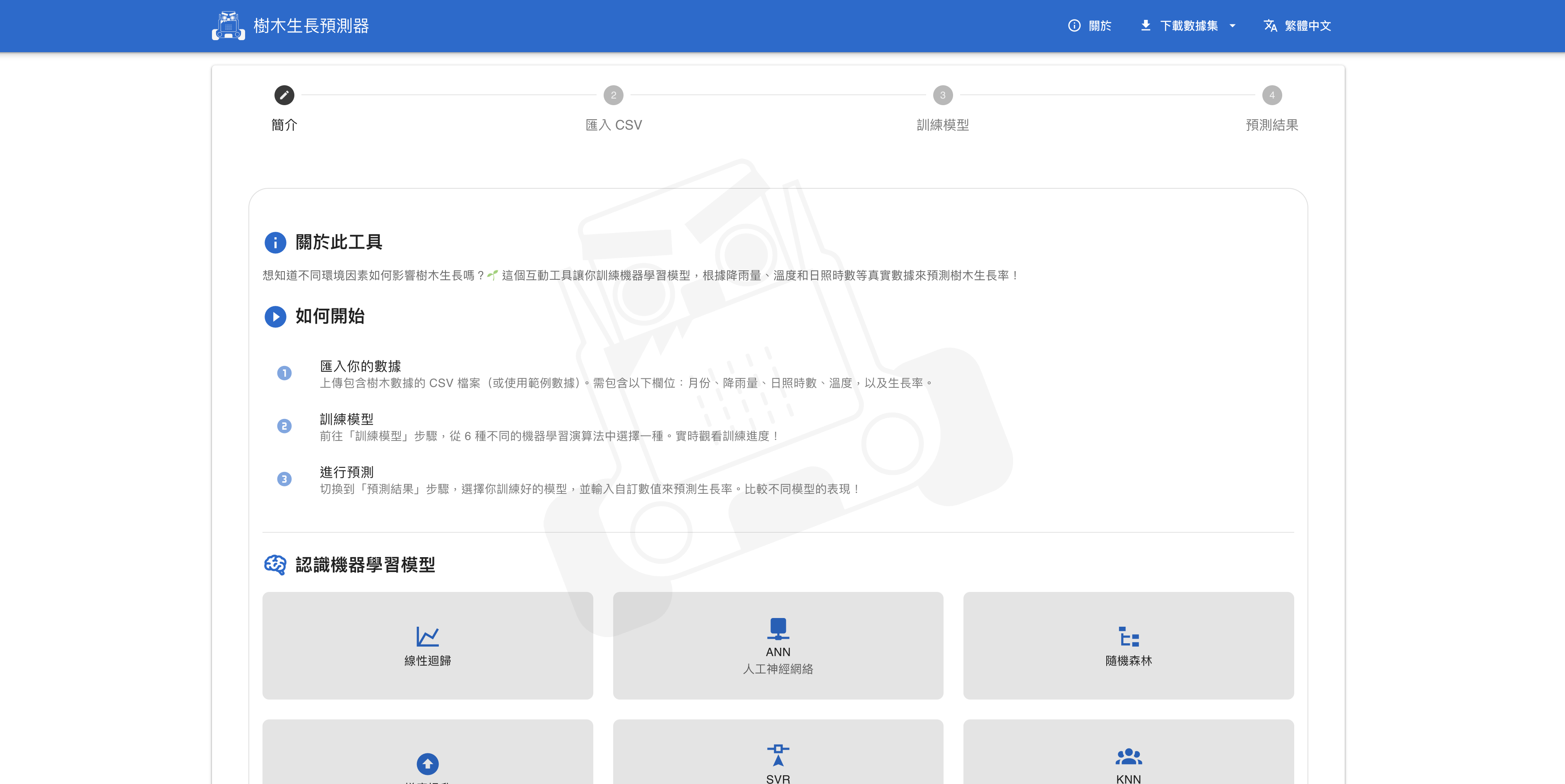Click the ANN network icon

pyautogui.click(x=778, y=628)
